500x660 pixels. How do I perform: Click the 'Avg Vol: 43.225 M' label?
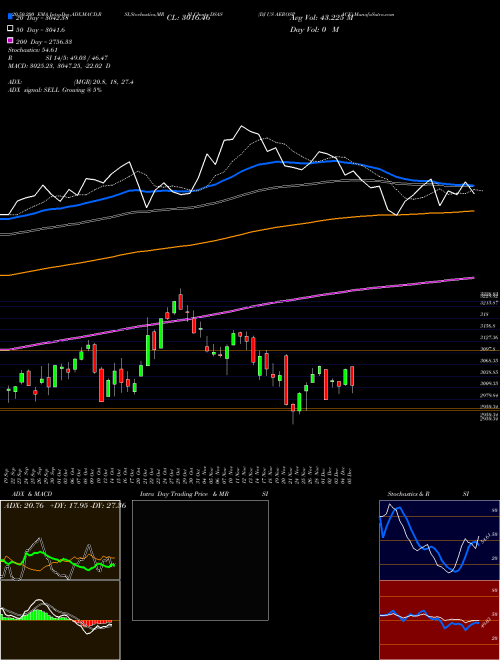tap(321, 18)
